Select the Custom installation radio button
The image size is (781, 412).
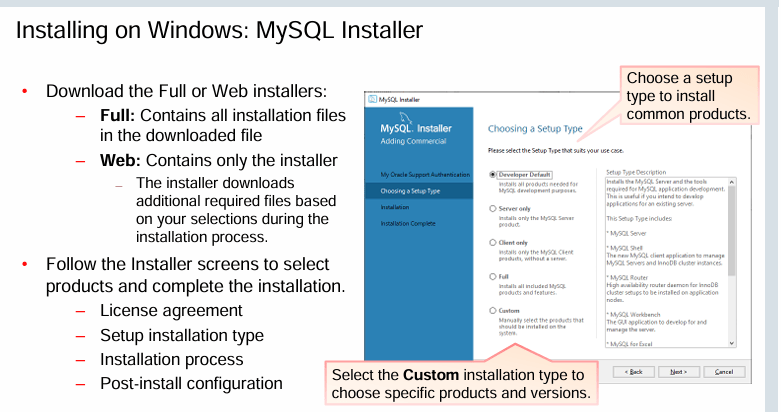point(492,310)
